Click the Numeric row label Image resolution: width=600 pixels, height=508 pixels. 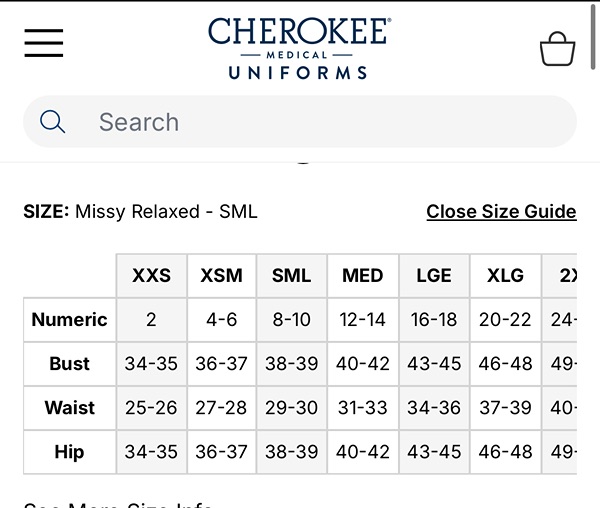pyautogui.click(x=69, y=320)
